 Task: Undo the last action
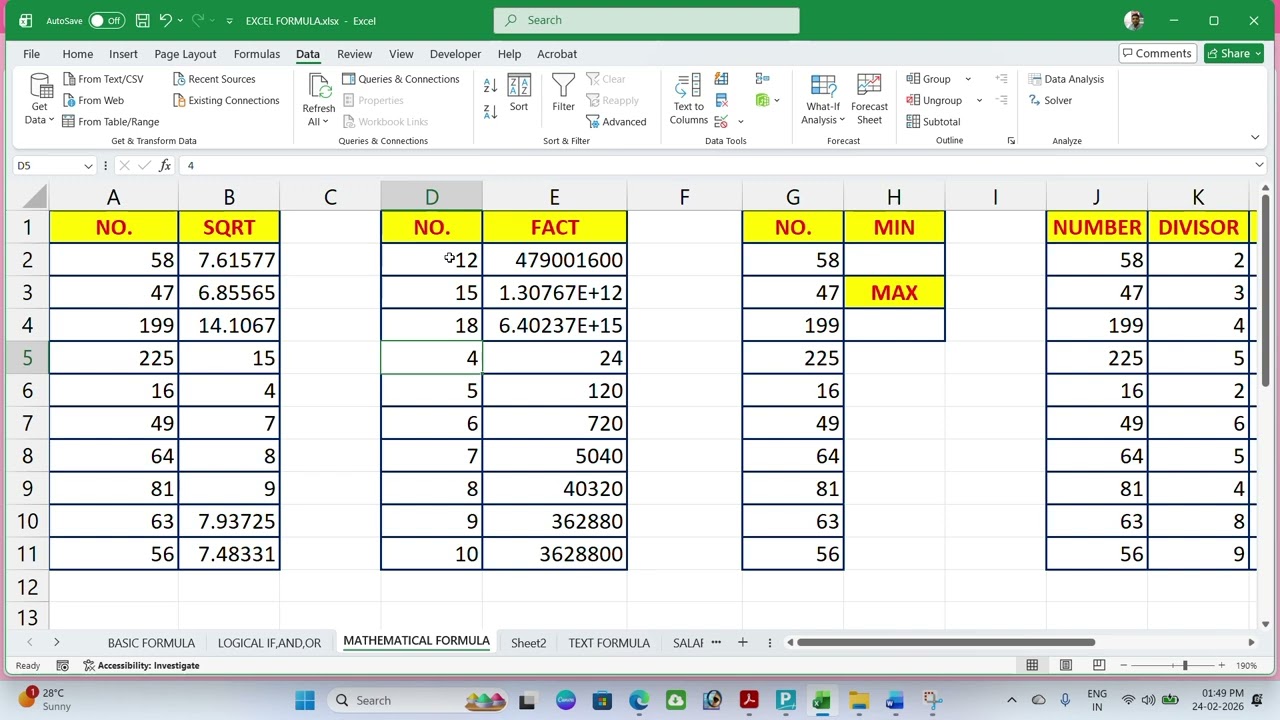pos(166,20)
